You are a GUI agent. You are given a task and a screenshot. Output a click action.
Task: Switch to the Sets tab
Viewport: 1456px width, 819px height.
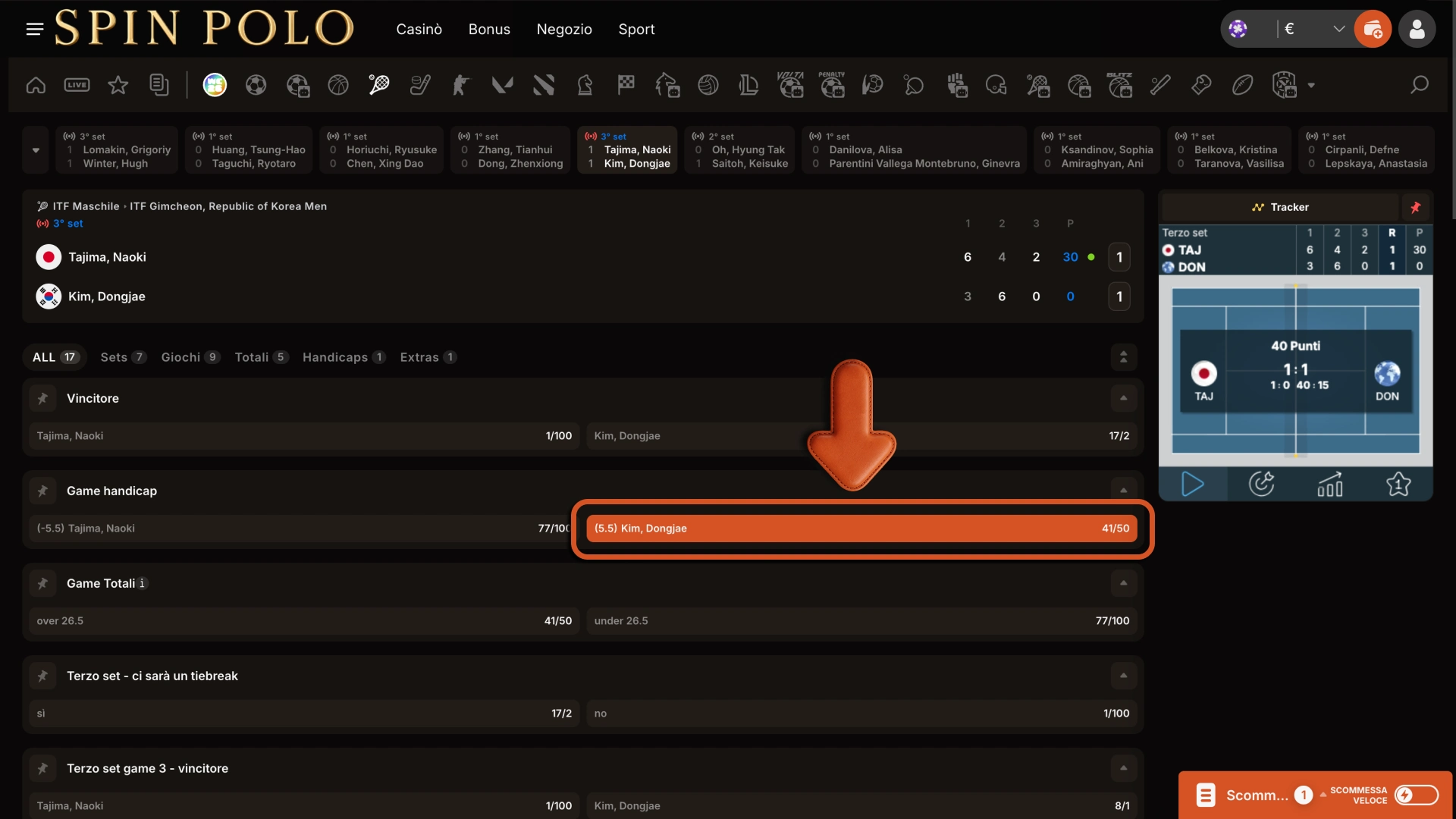pyautogui.click(x=123, y=357)
